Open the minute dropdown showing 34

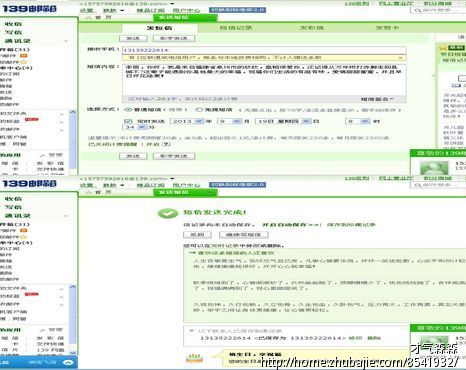135,127
